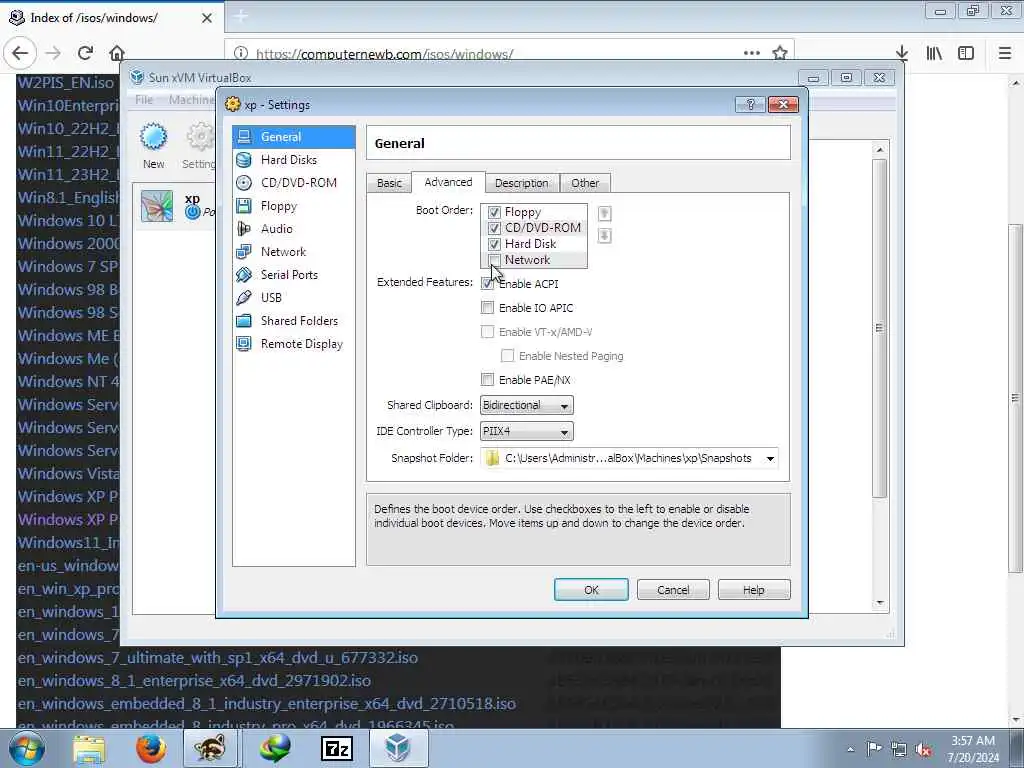Reload the page in Firefox
This screenshot has width=1024, height=768.
tap(85, 53)
